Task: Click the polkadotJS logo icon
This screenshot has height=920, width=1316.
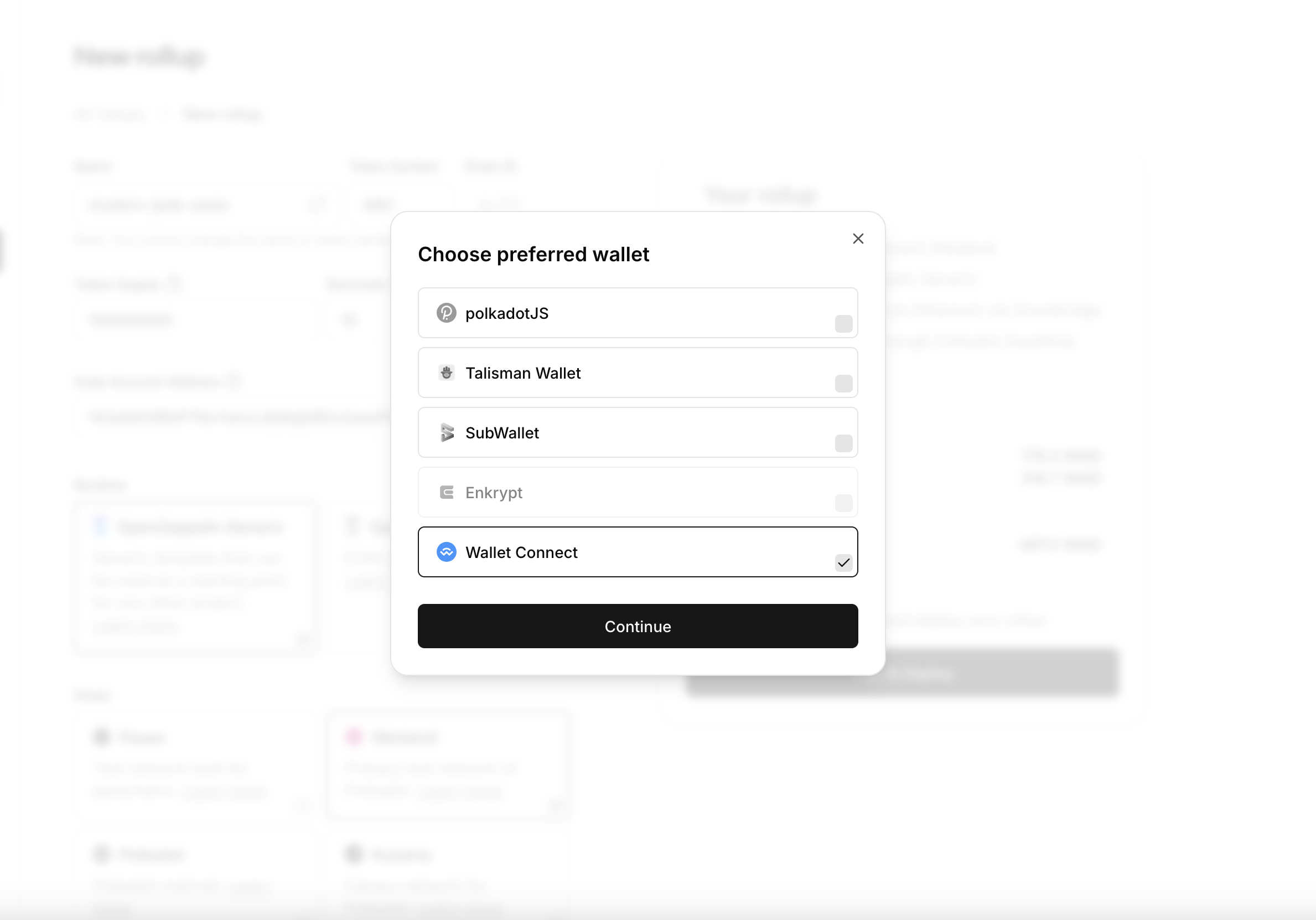Action: (447, 313)
